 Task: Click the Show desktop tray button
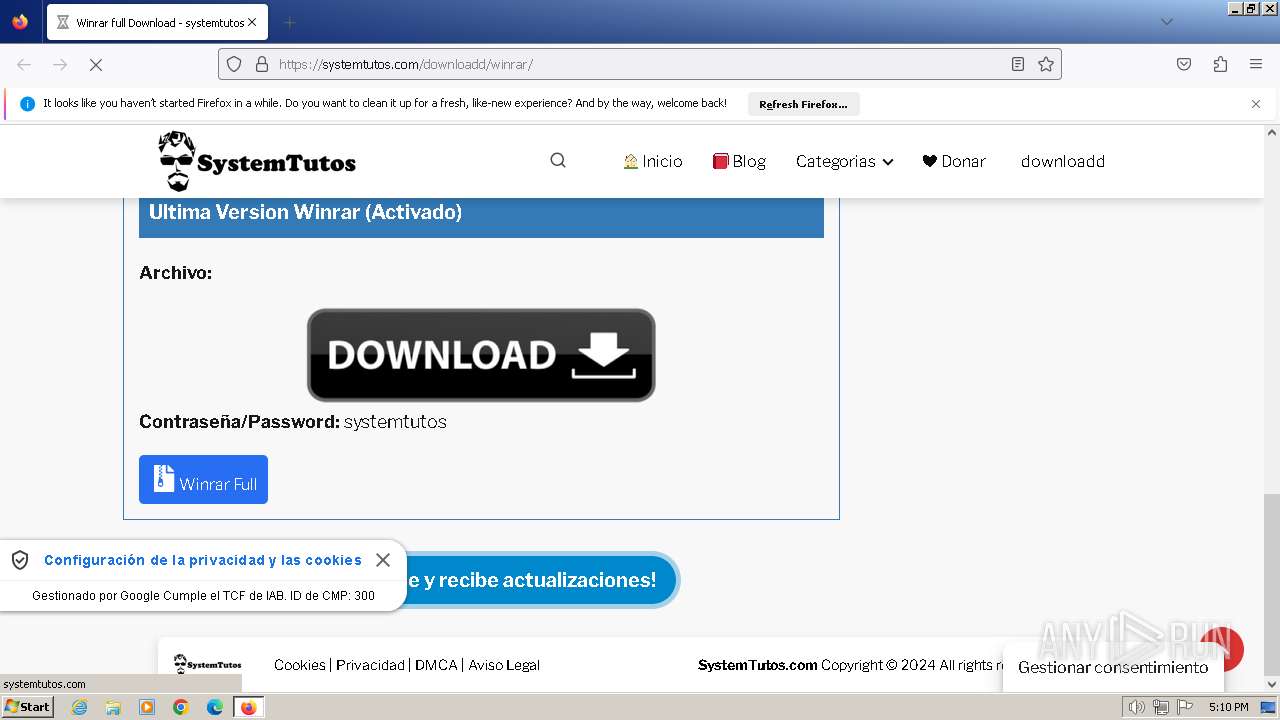coord(1269,707)
